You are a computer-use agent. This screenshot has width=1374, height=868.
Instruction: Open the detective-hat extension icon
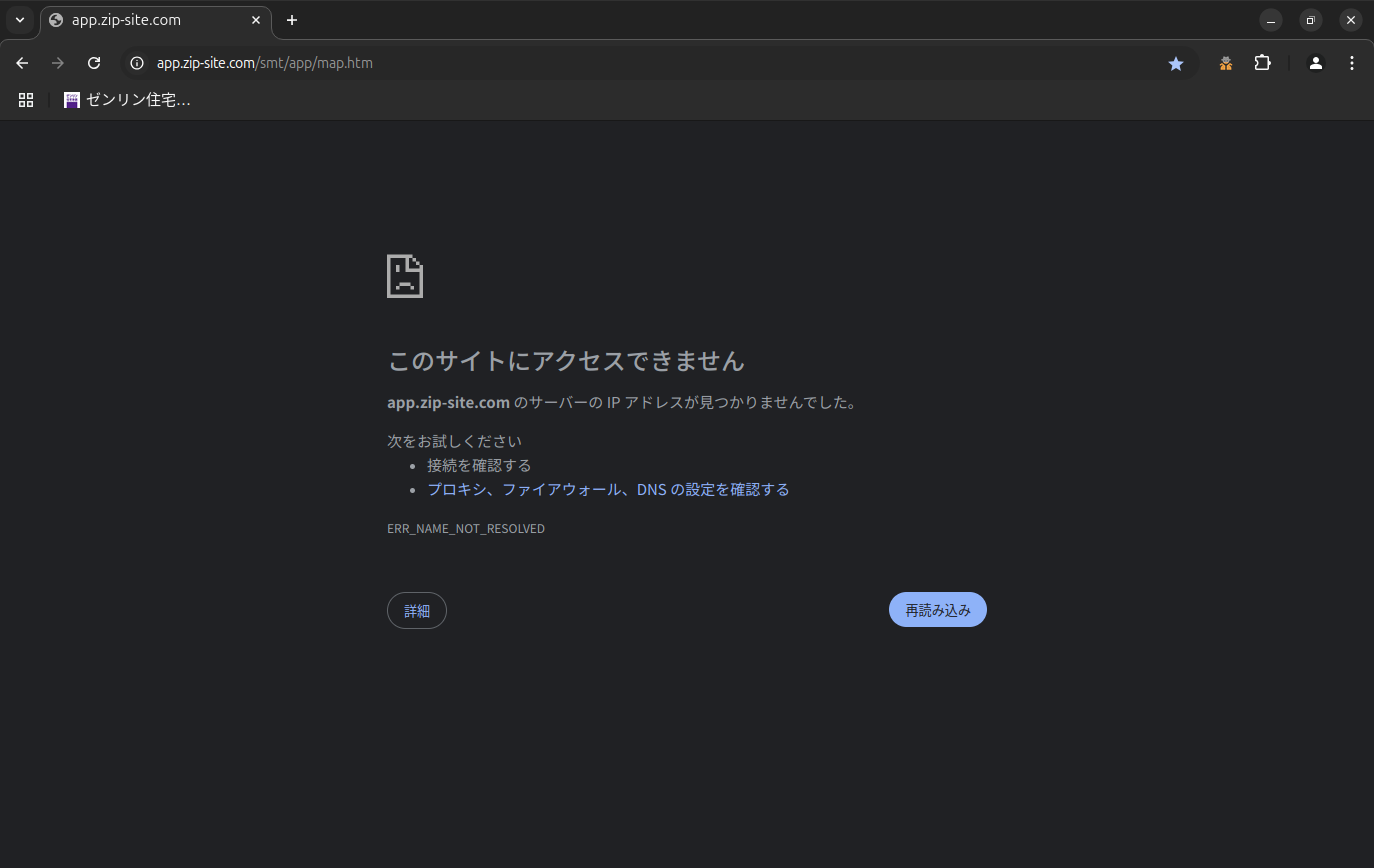pyautogui.click(x=1226, y=63)
